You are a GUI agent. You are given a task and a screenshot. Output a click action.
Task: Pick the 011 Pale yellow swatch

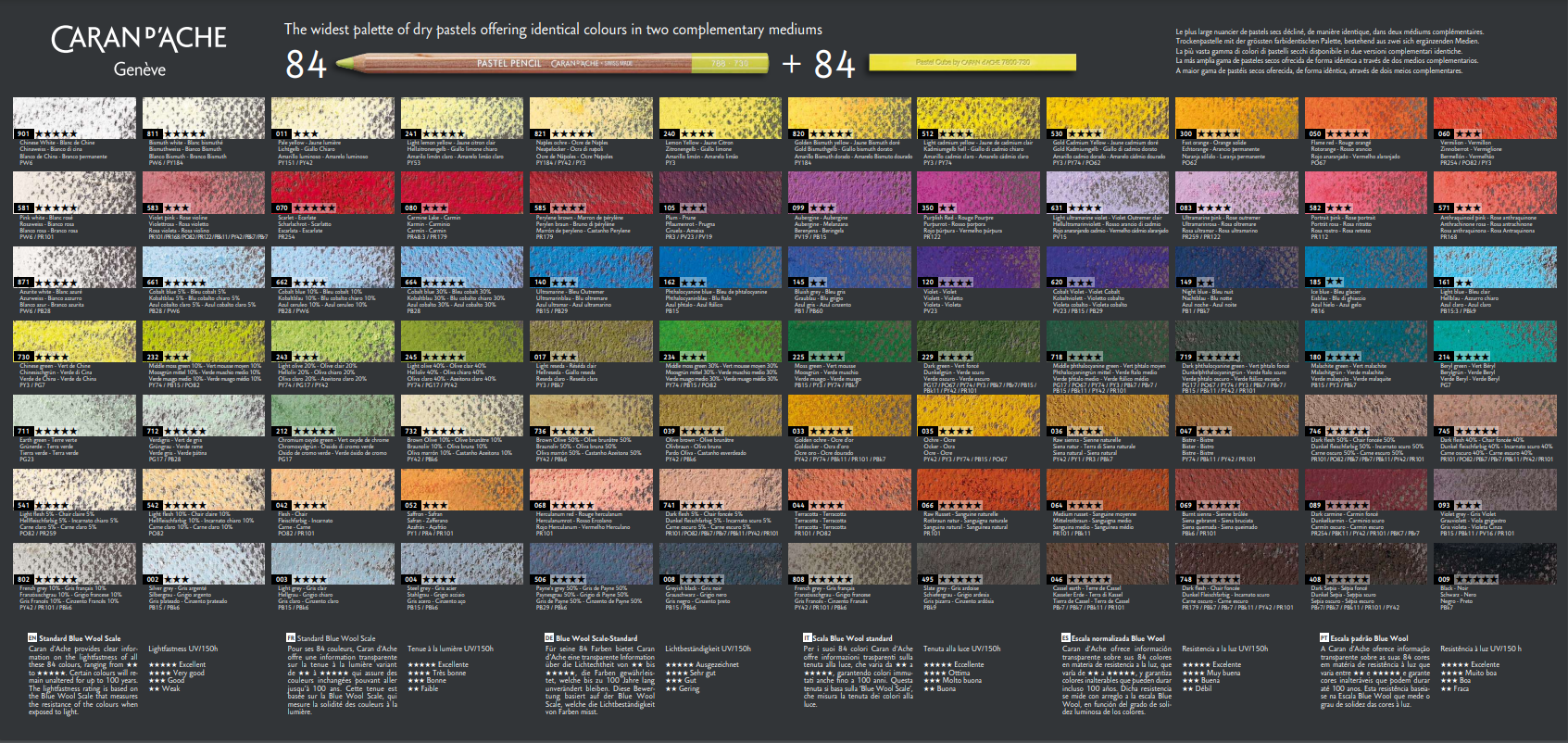coord(332,118)
